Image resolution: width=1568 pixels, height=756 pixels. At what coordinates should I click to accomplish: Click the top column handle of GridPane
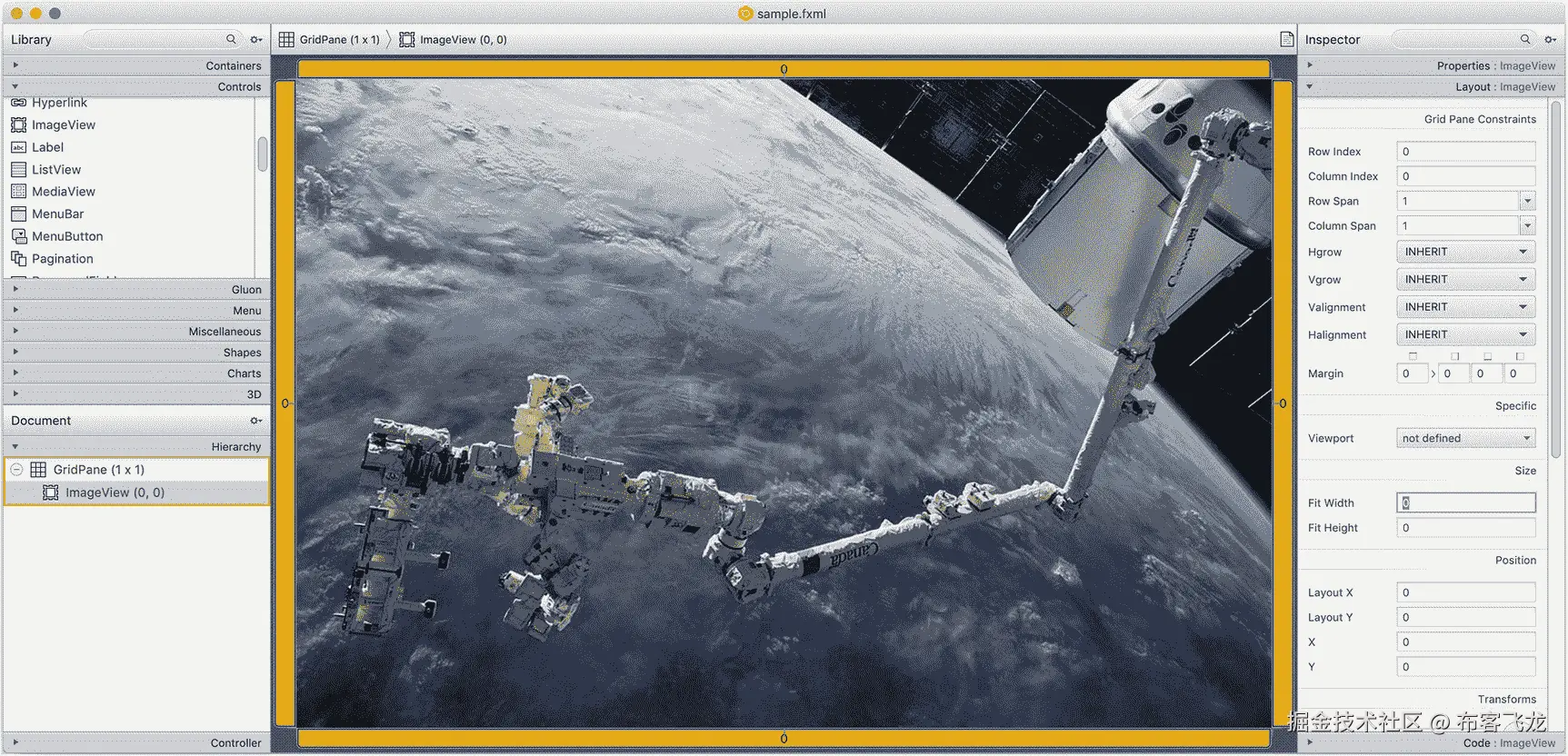784,69
